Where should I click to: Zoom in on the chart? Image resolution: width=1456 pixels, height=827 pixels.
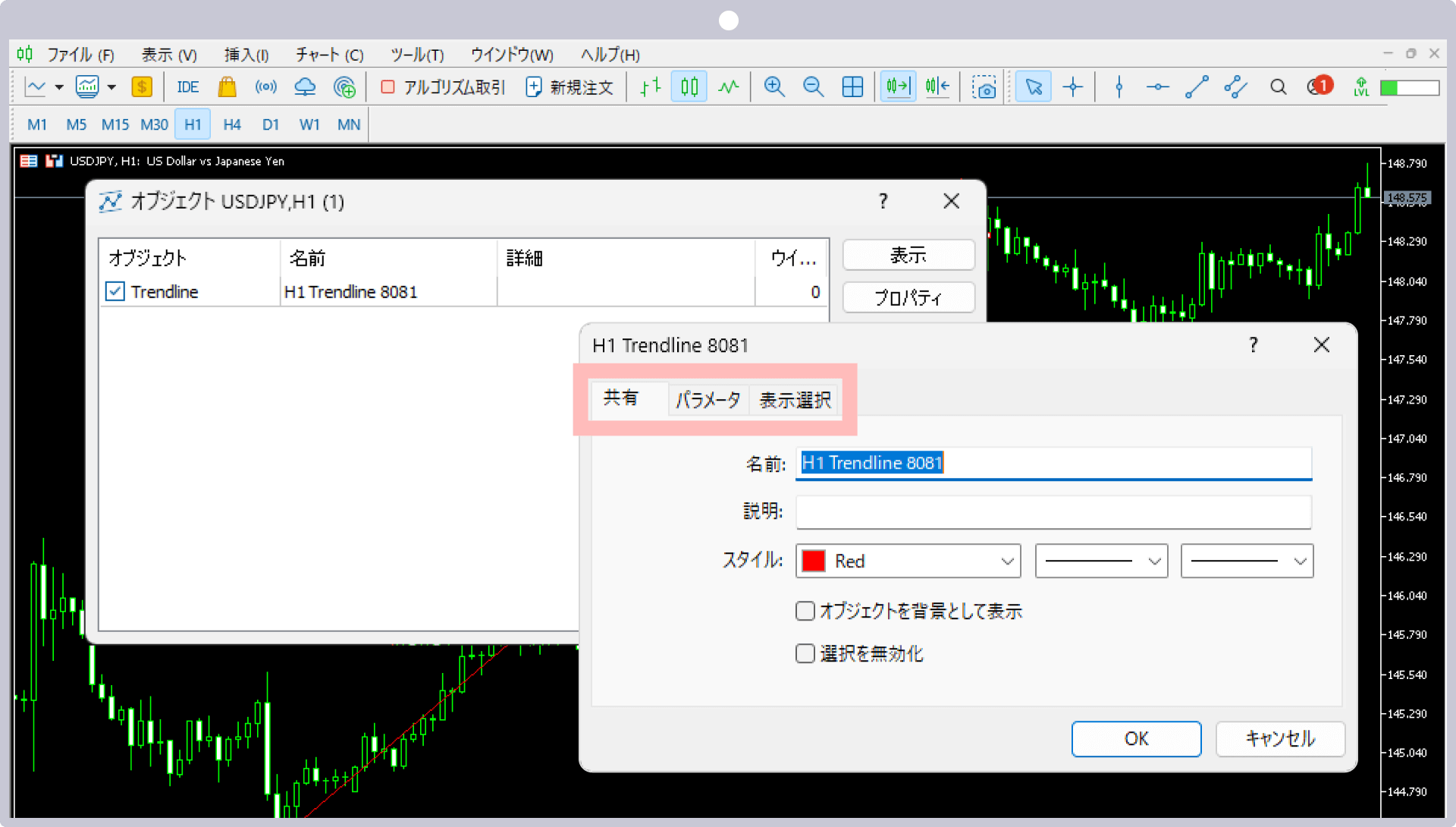coord(774,87)
